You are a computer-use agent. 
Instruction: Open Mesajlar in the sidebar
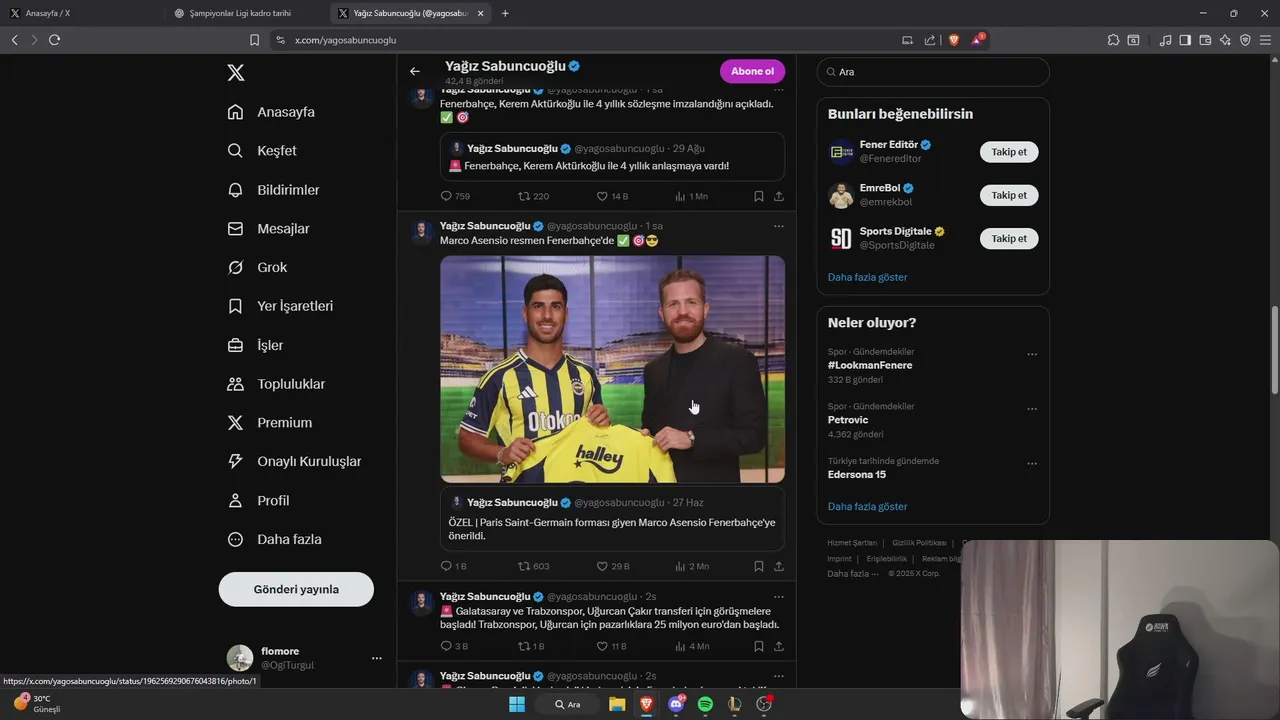(268, 229)
